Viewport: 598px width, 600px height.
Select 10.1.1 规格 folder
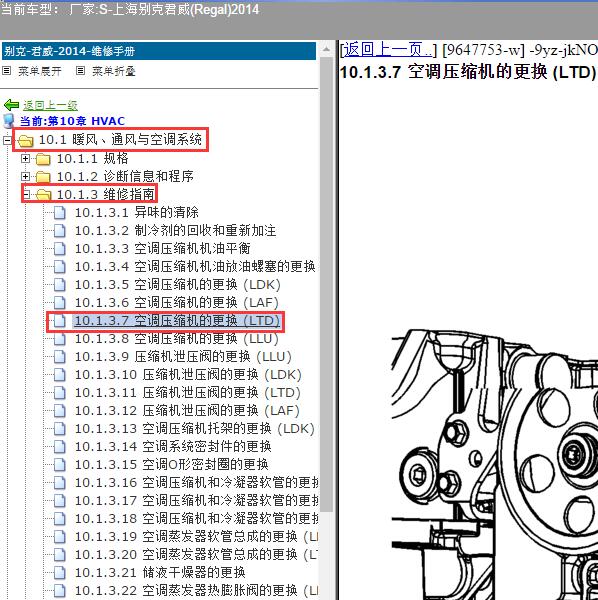pos(92,158)
